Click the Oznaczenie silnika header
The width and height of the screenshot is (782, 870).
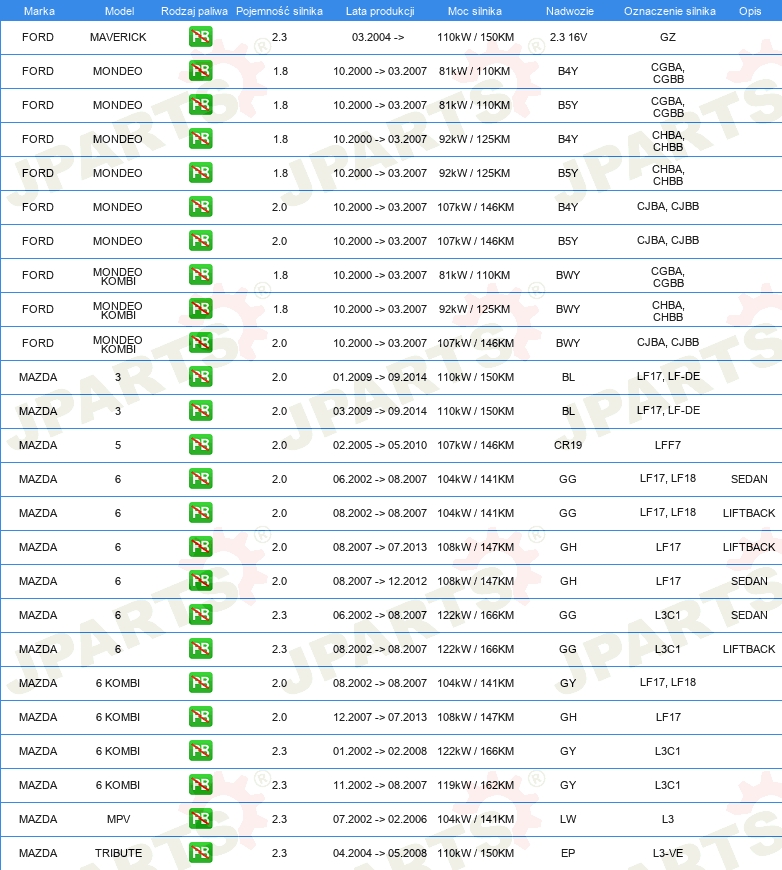tap(669, 11)
